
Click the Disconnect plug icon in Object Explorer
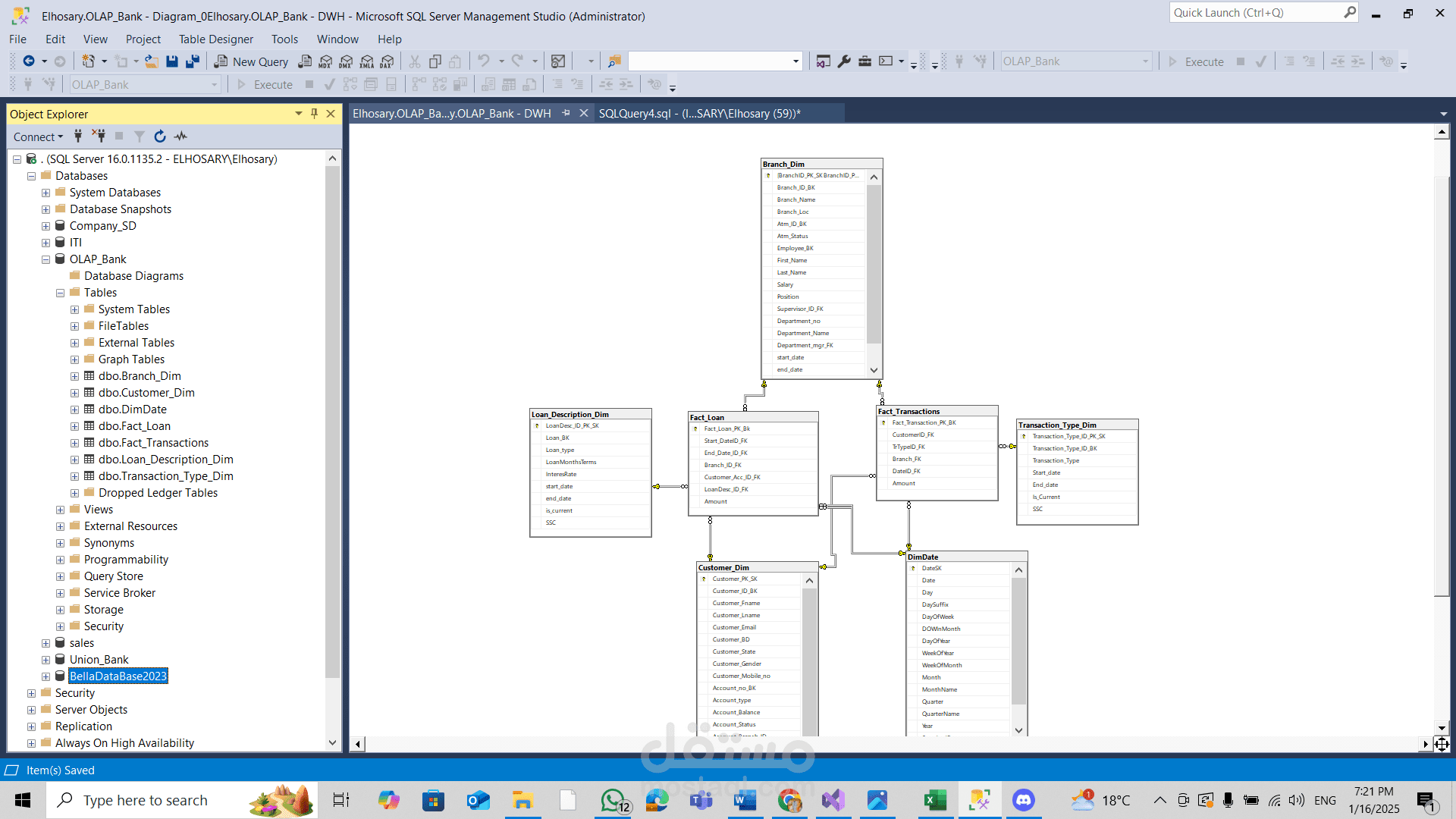pos(99,136)
